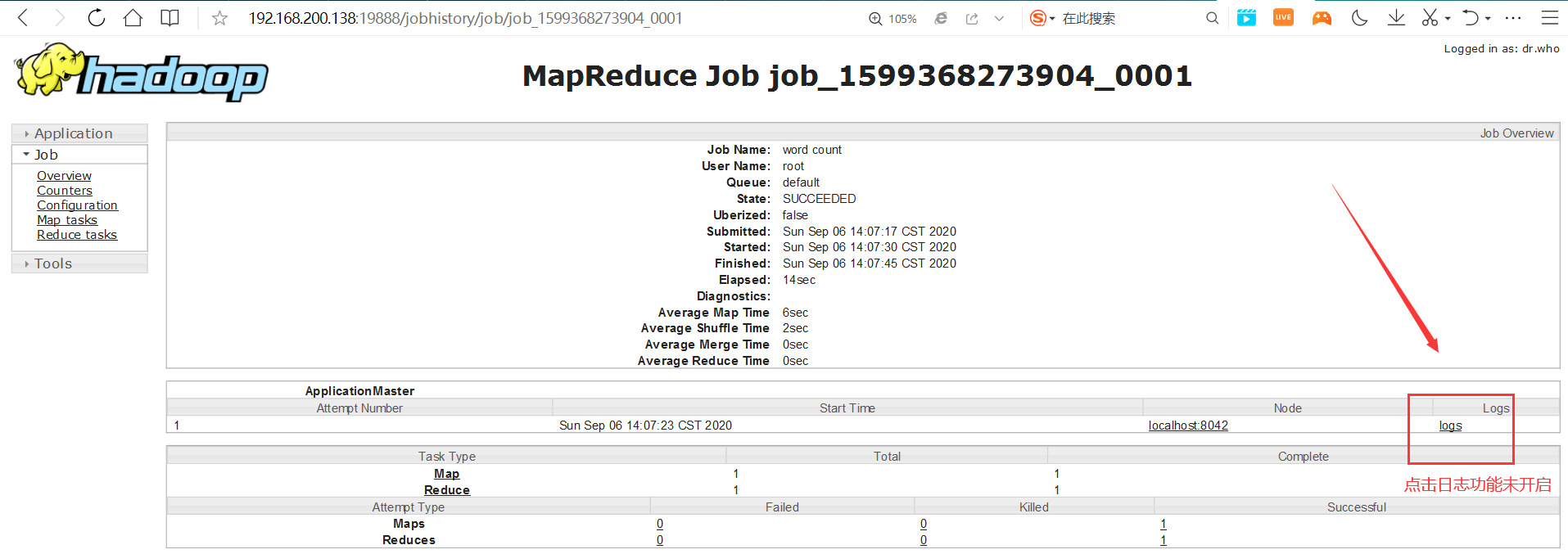The image size is (1568, 554).
Task: Open the Sogou search engine dropdown
Action: pyautogui.click(x=1042, y=18)
